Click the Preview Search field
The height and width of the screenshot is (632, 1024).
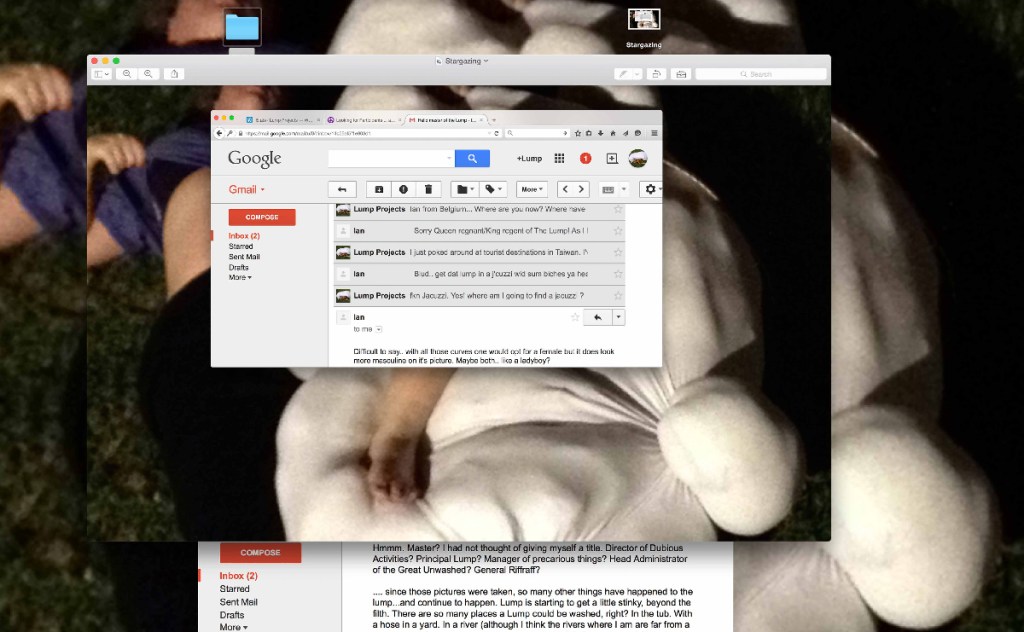(761, 74)
